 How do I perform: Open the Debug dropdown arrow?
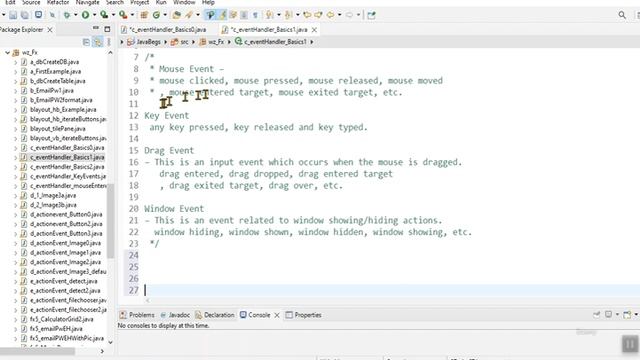(76, 15)
